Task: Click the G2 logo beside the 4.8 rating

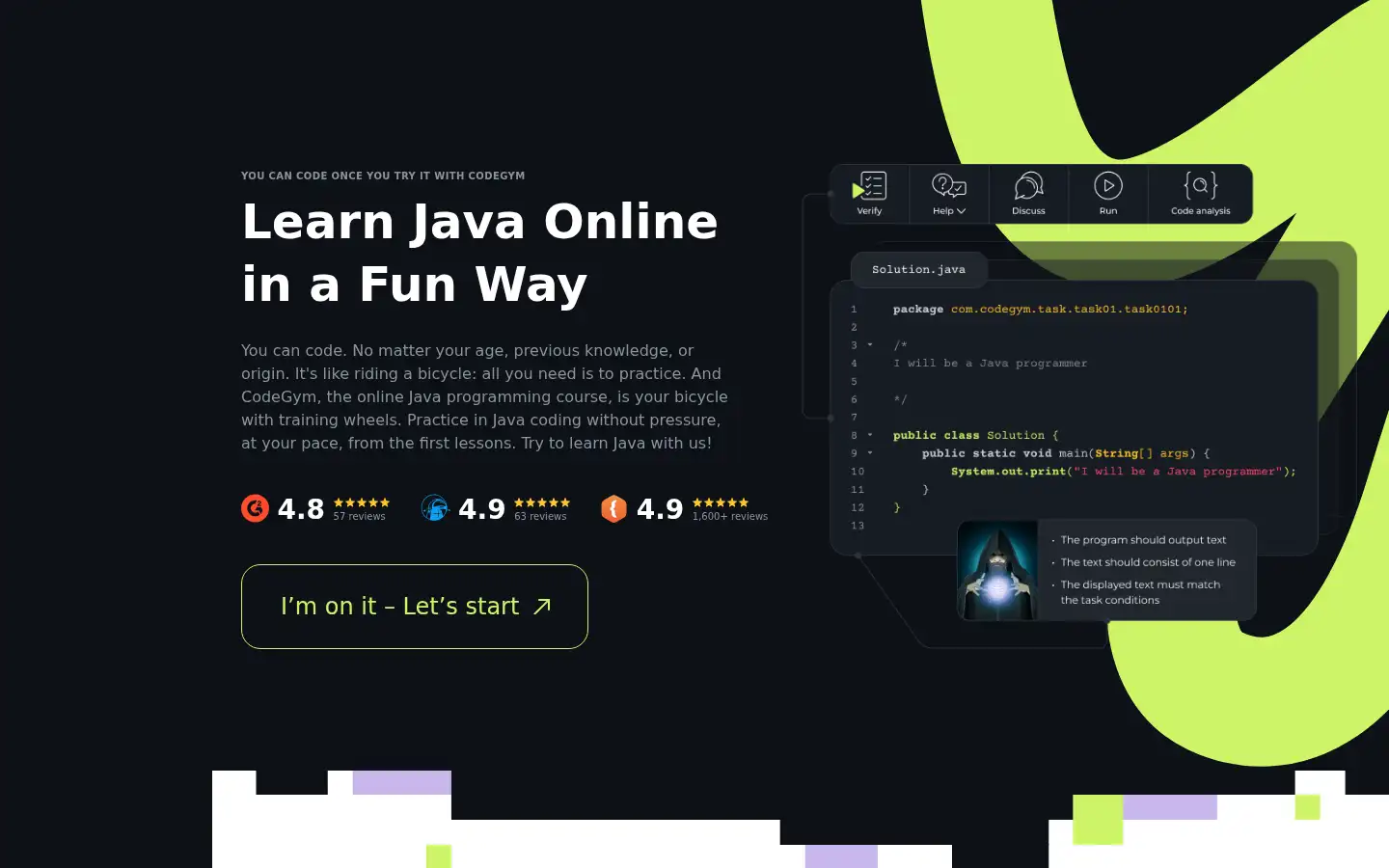Action: click(x=255, y=508)
